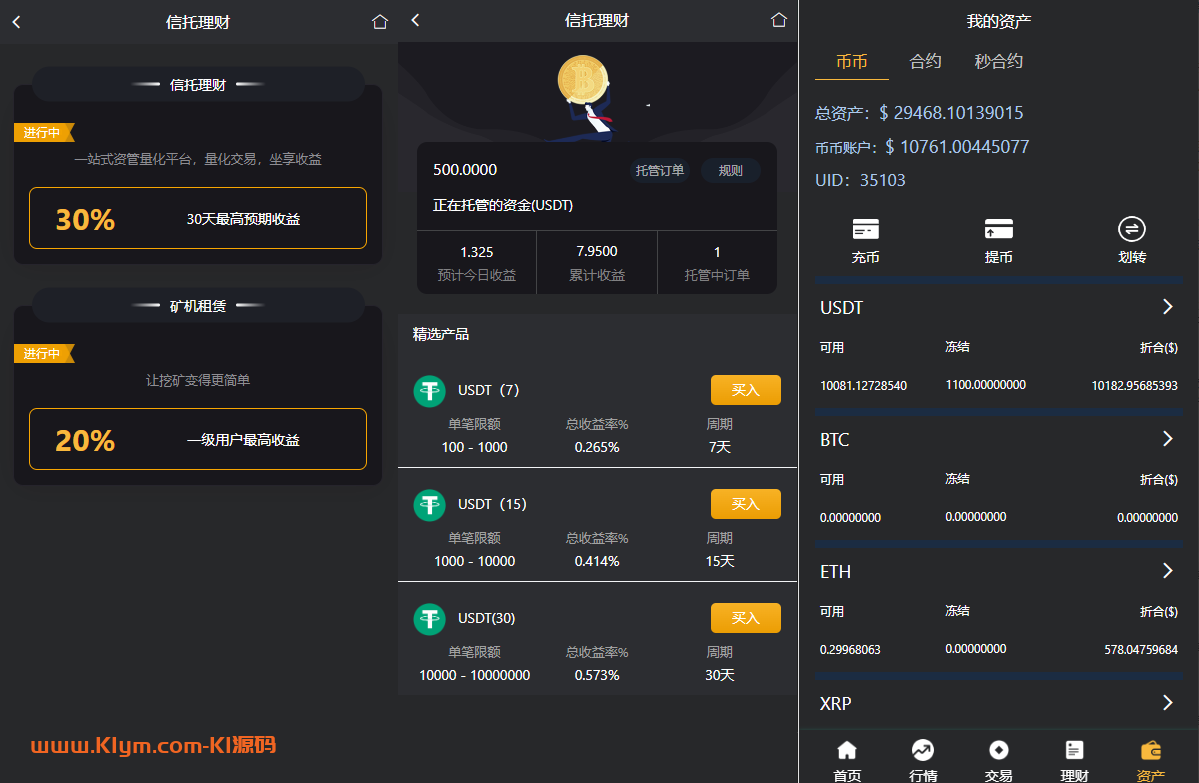Open 行情 market in bottom navigation
1199x783 pixels.
click(x=923, y=762)
